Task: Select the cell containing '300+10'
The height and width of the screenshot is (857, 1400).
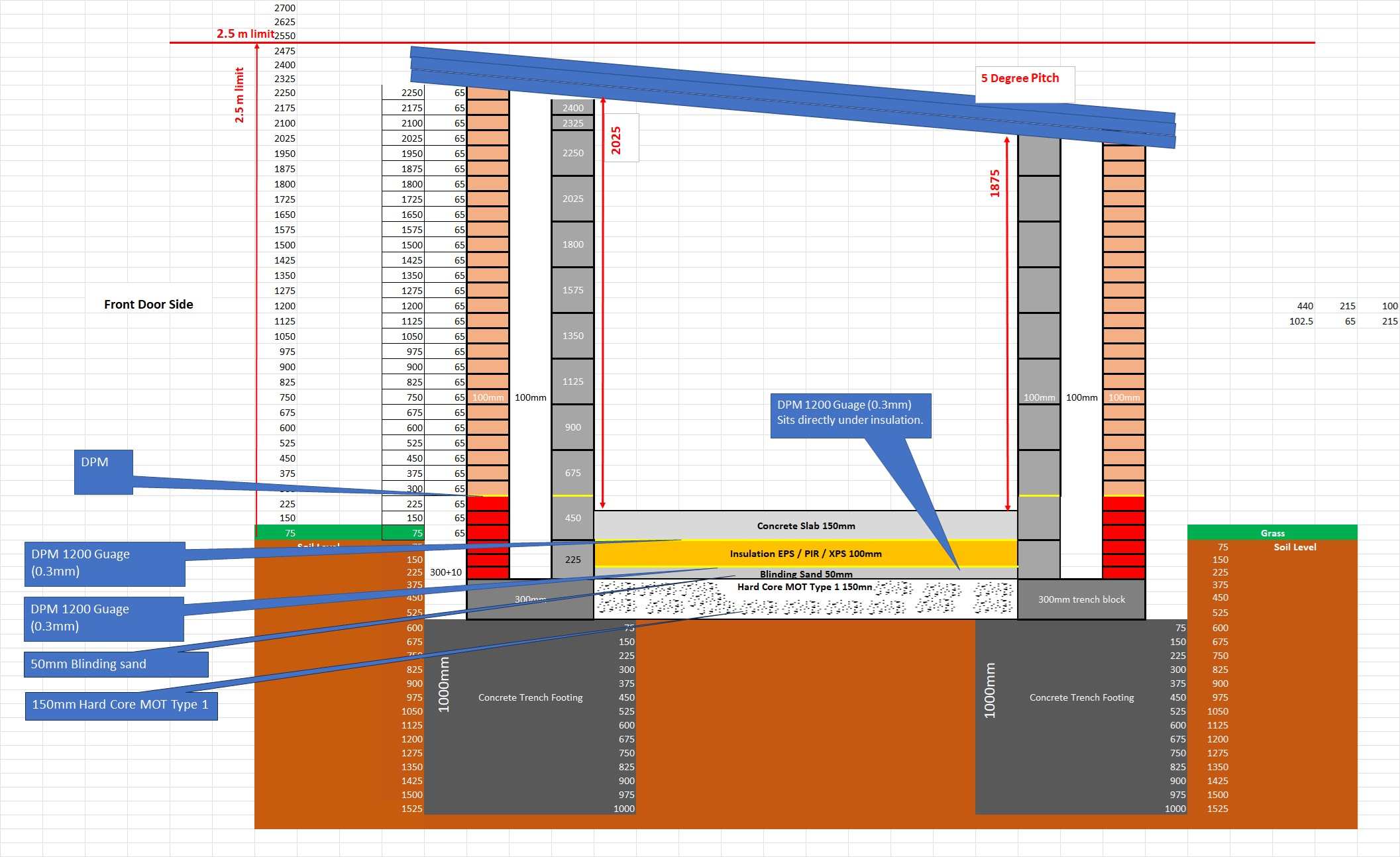Action: [x=446, y=572]
